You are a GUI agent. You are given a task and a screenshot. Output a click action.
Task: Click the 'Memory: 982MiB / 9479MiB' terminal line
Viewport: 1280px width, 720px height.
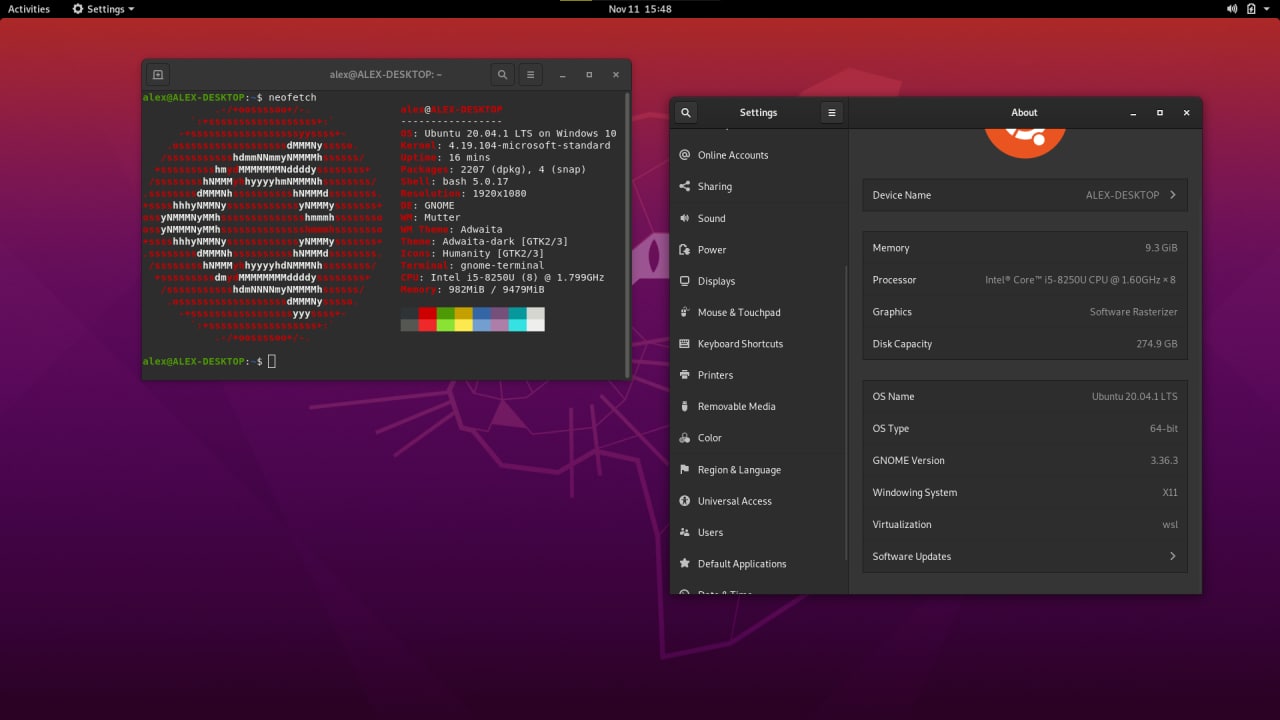(x=472, y=289)
